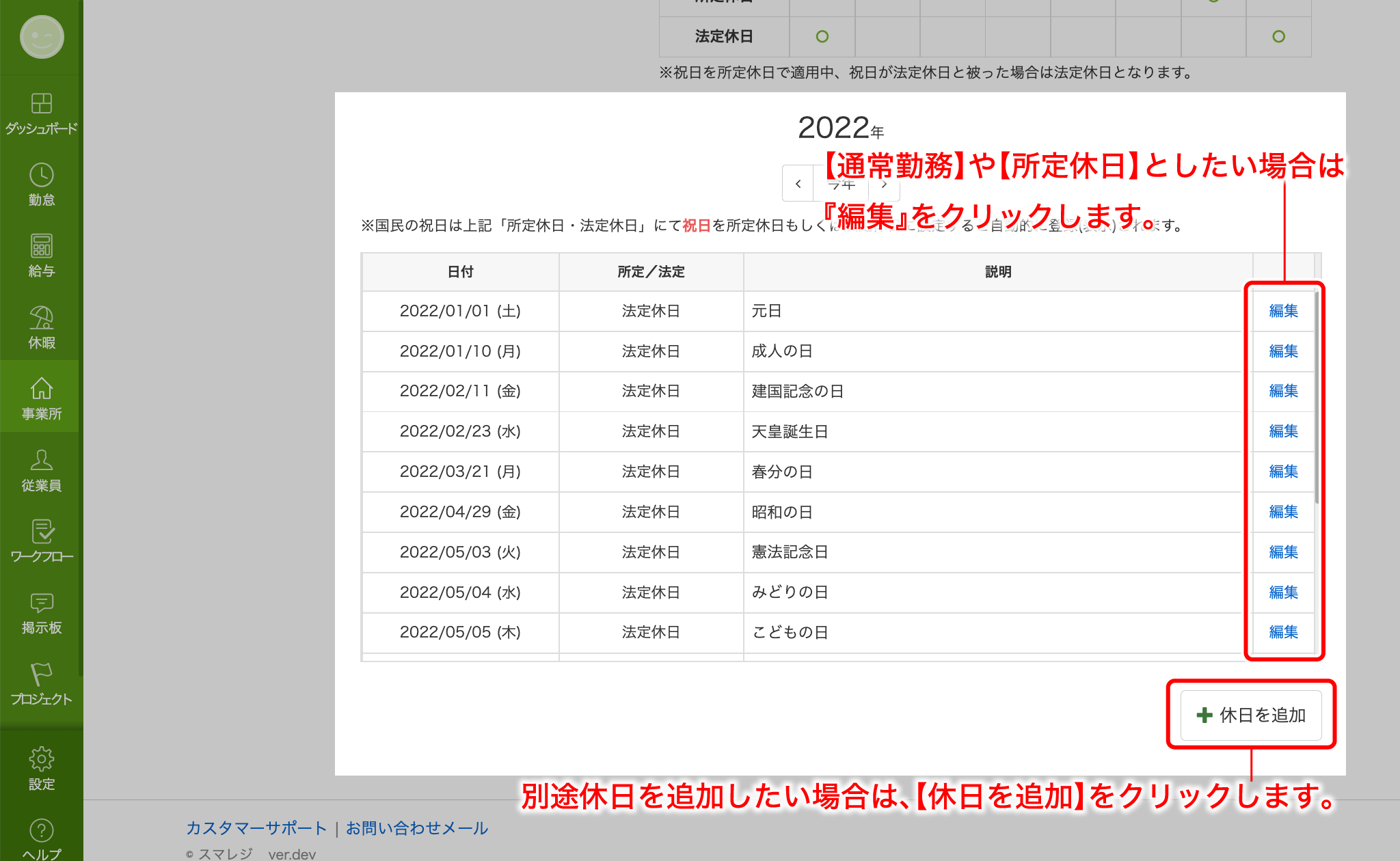Image resolution: width=1400 pixels, height=861 pixels.
Task: Click the date 2022/02/23 (水)
Action: coord(460,431)
